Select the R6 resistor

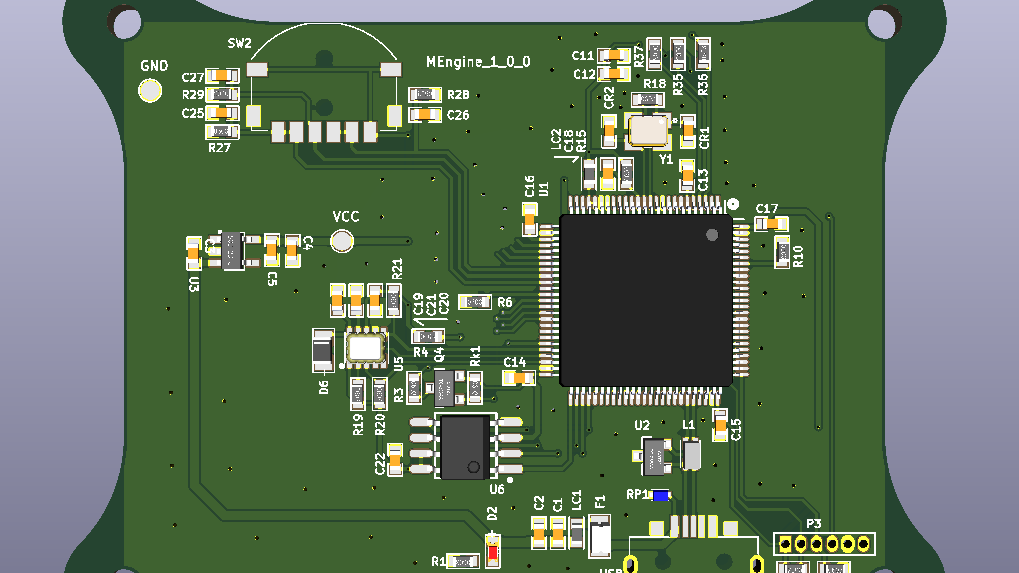(474, 302)
